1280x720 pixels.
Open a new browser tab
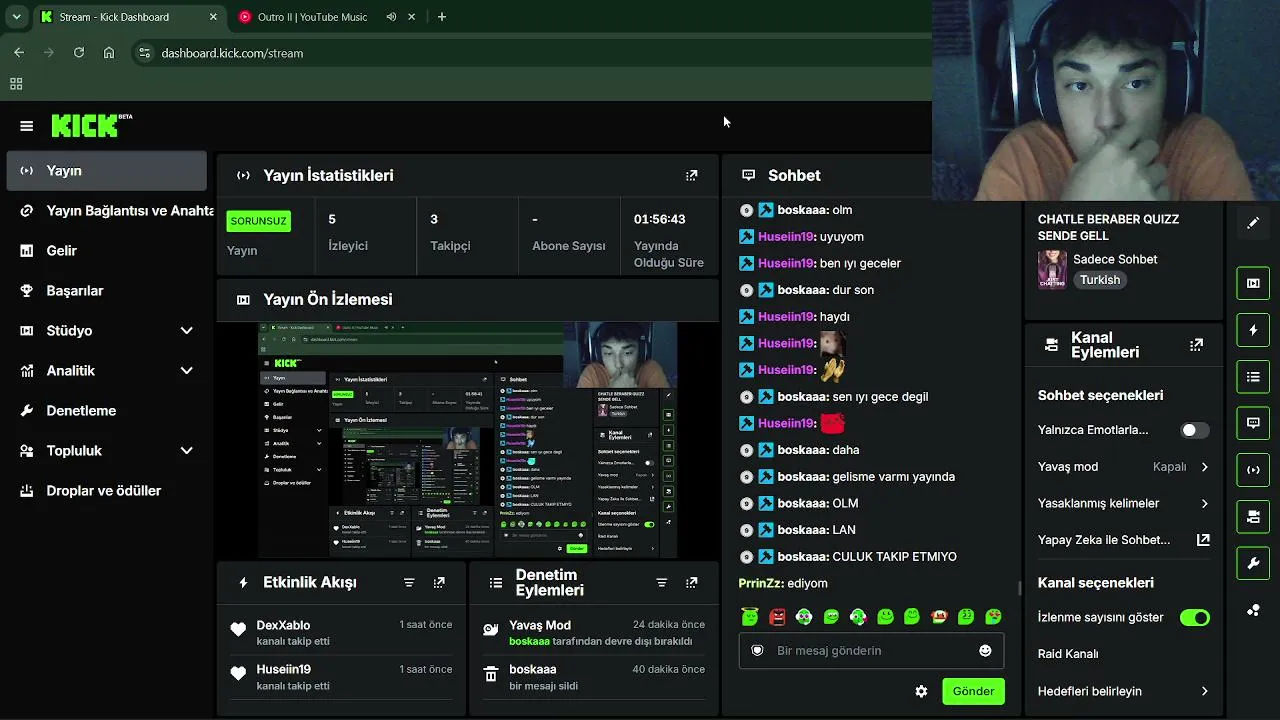point(442,17)
